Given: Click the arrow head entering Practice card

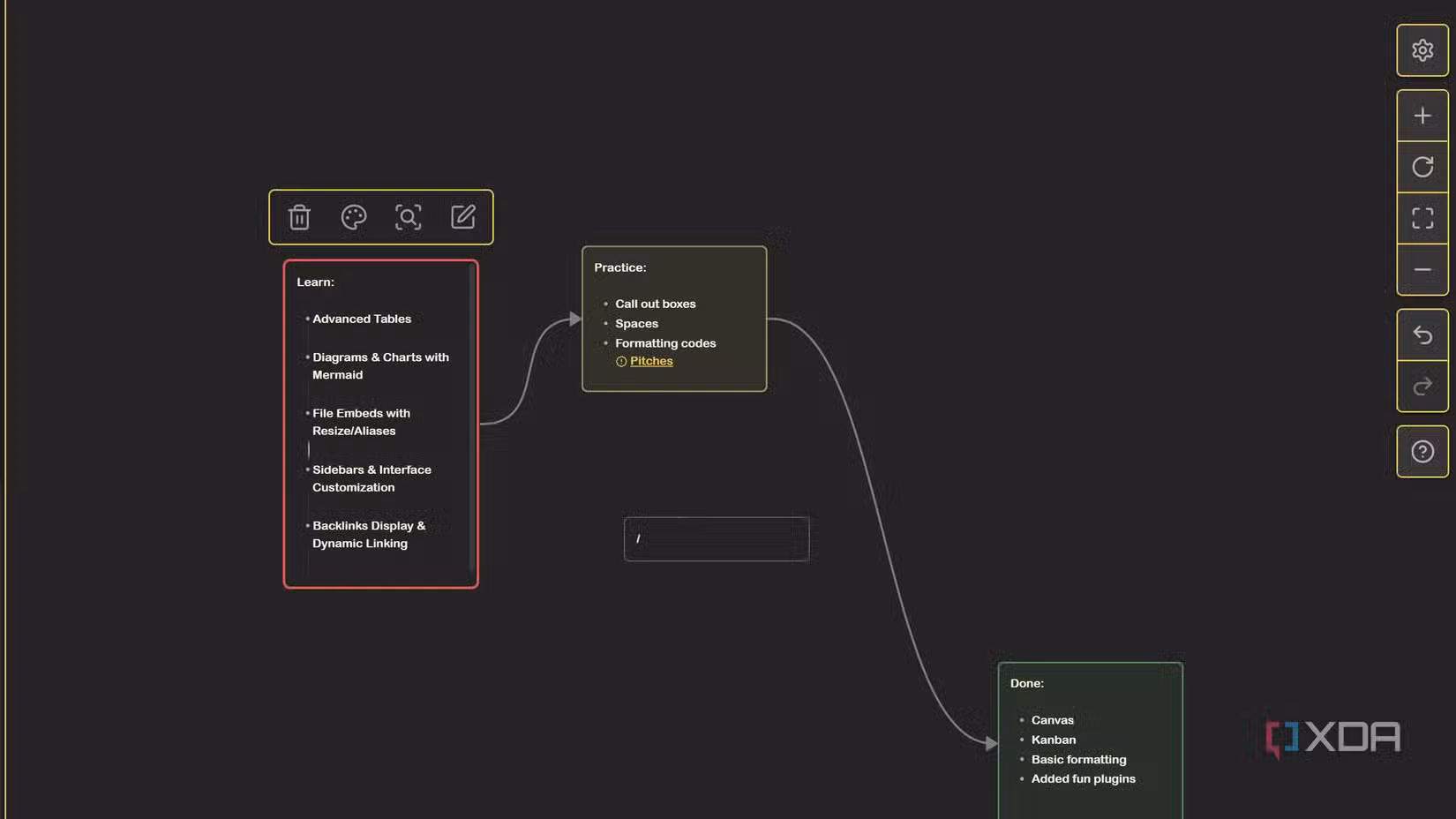Looking at the screenshot, I should click(574, 319).
